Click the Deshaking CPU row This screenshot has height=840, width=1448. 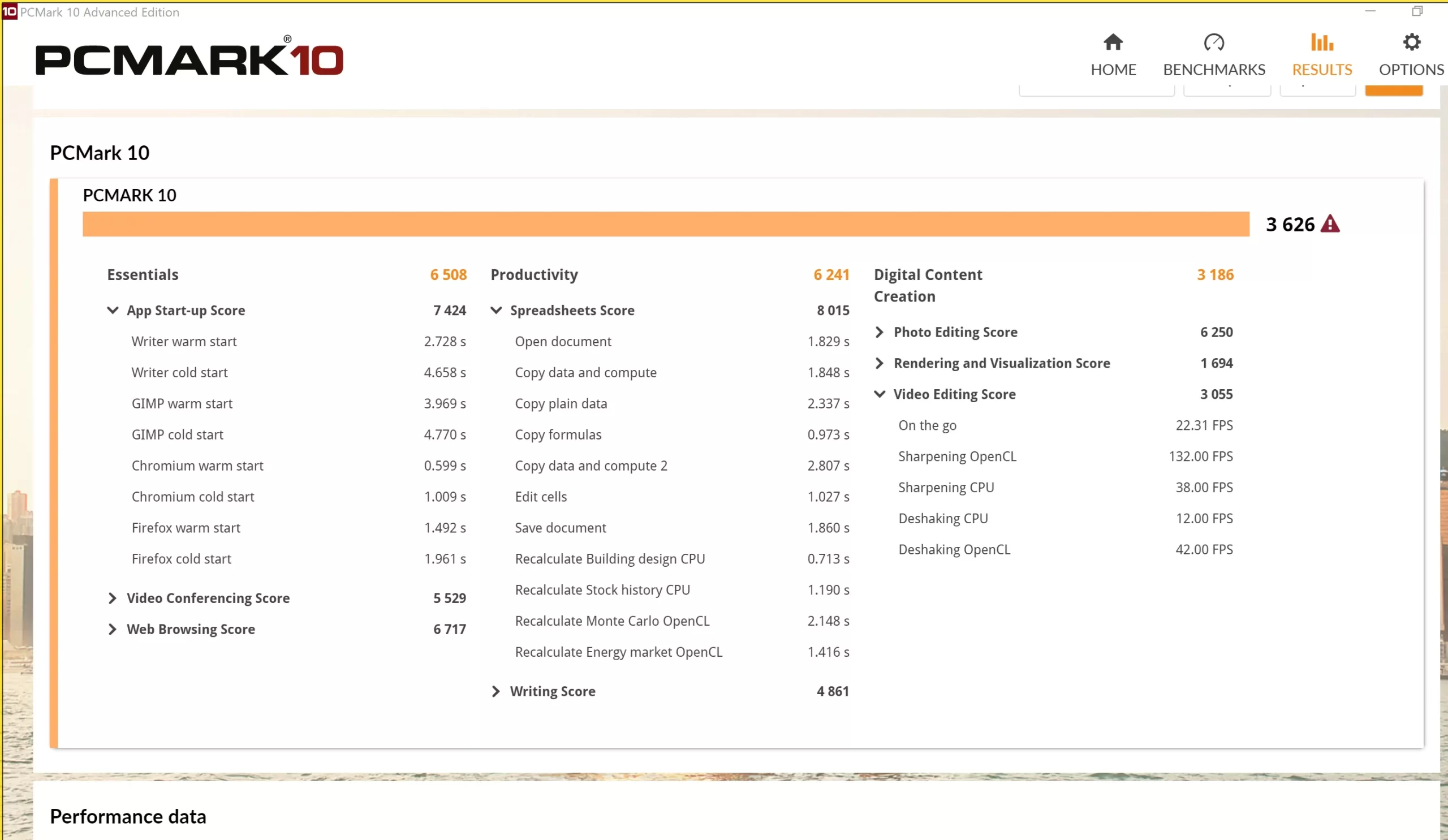(1066, 518)
